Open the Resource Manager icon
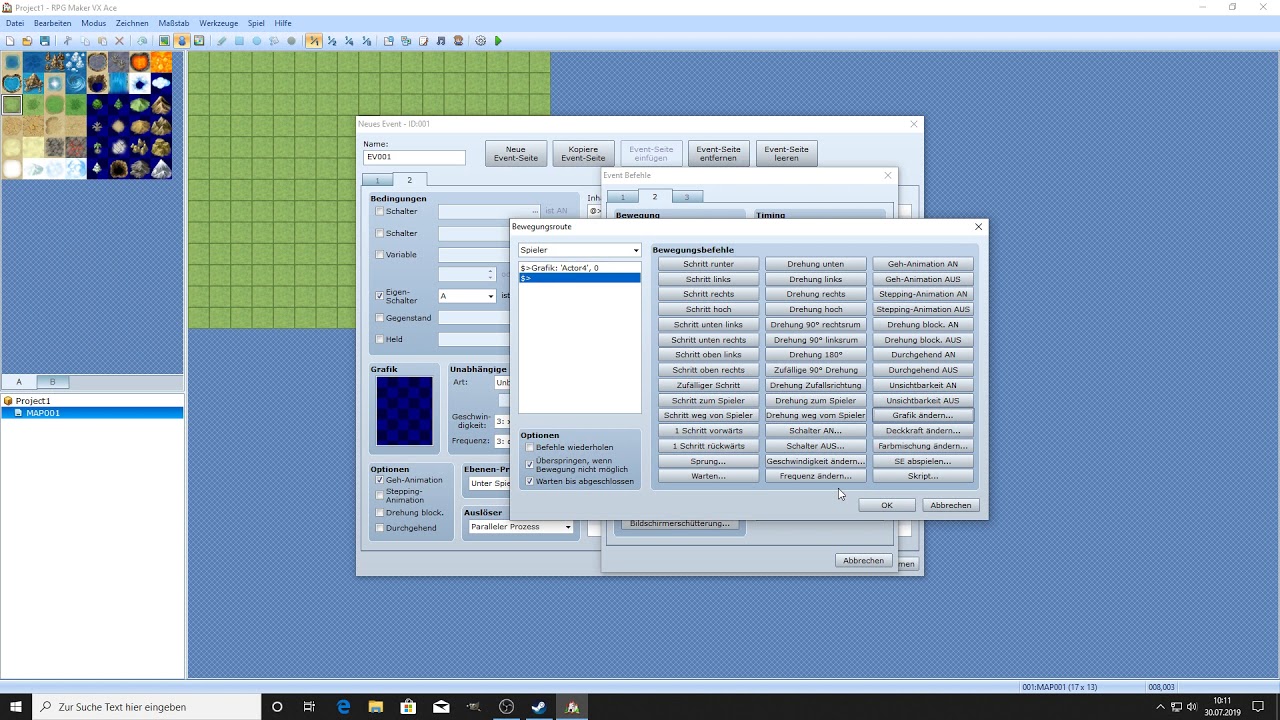The image size is (1280, 720). click(x=406, y=41)
